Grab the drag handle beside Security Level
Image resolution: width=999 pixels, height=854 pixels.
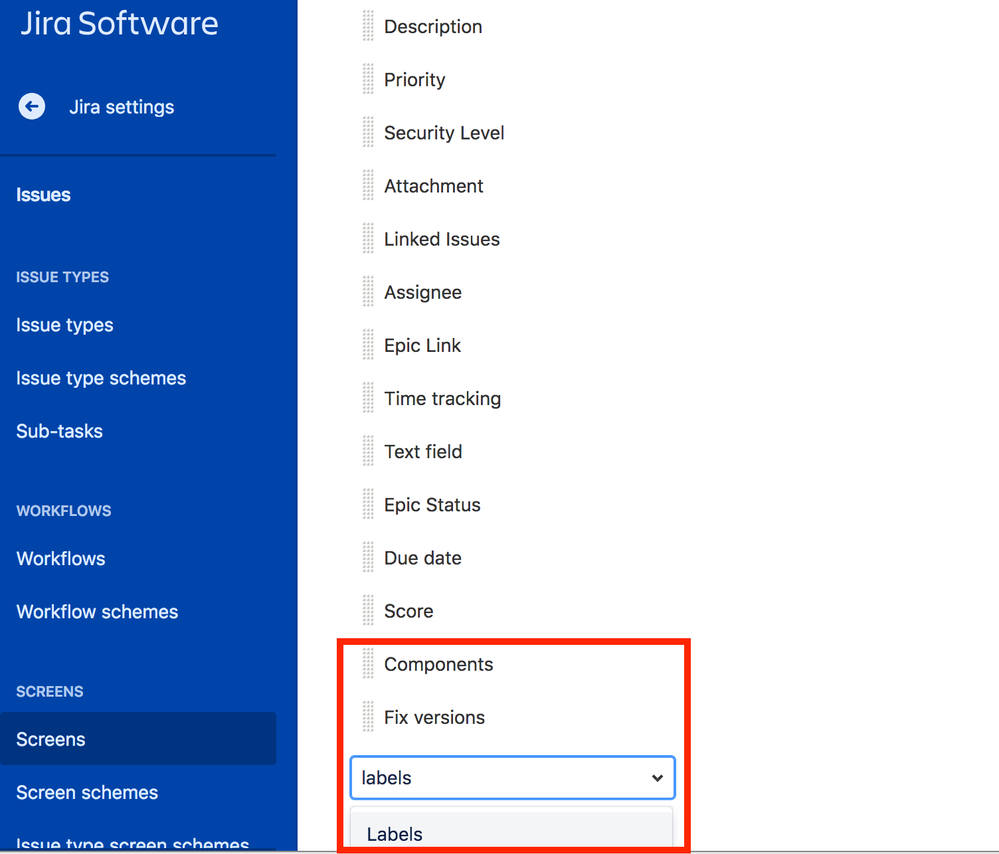pyautogui.click(x=368, y=133)
